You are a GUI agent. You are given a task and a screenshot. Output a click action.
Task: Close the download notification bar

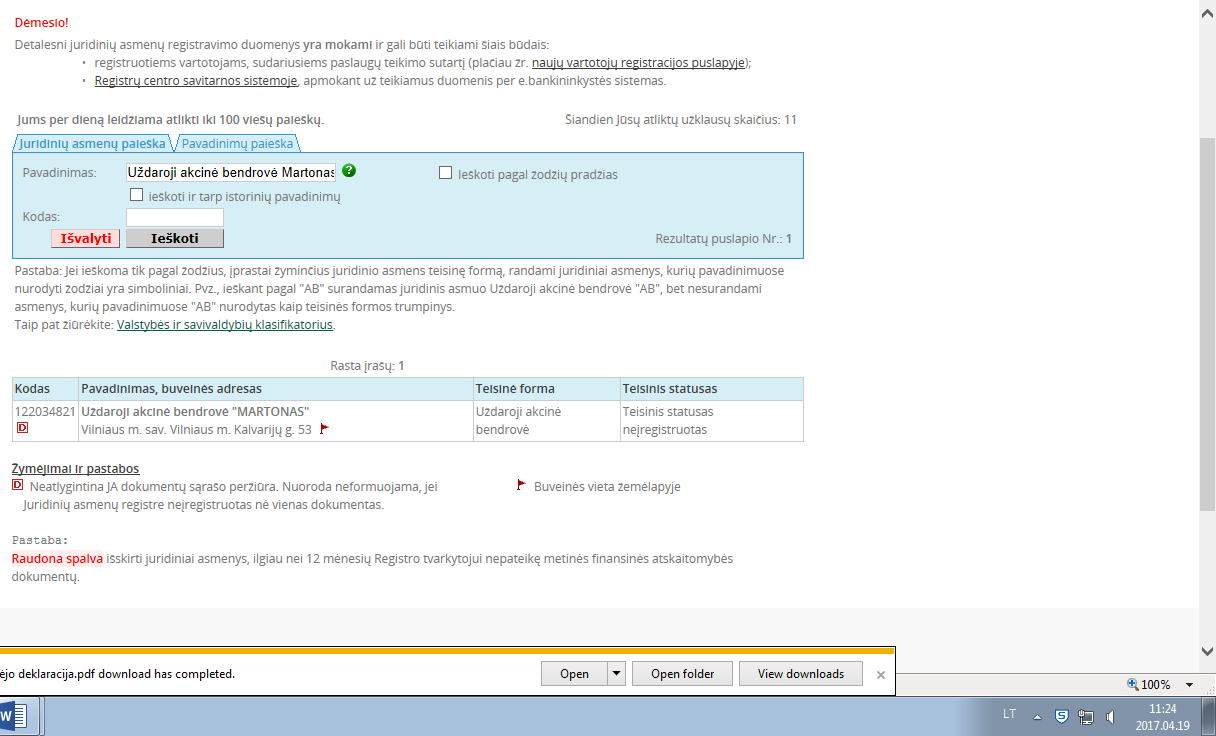pos(880,675)
